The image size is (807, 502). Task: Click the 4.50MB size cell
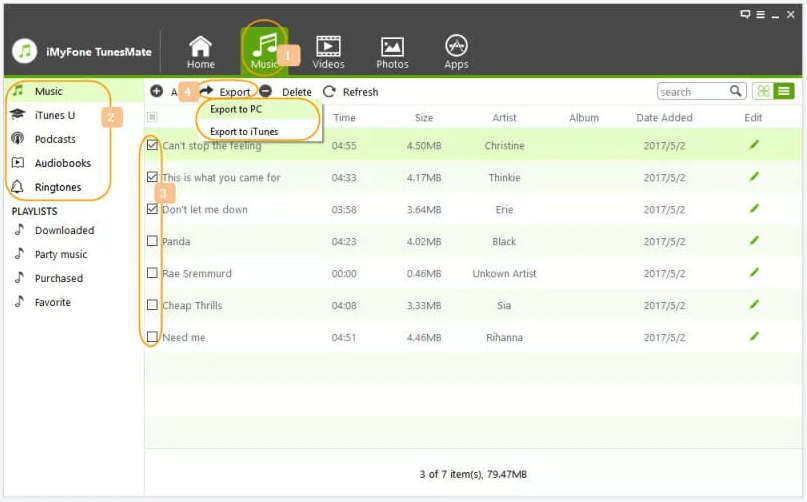pyautogui.click(x=424, y=146)
